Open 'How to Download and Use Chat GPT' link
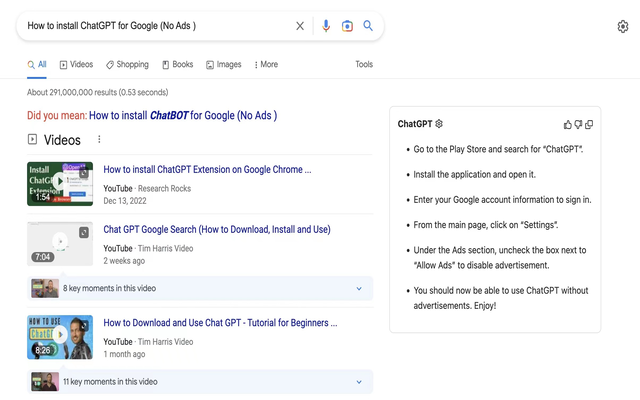Image resolution: width=640 pixels, height=400 pixels. pyautogui.click(x=220, y=323)
